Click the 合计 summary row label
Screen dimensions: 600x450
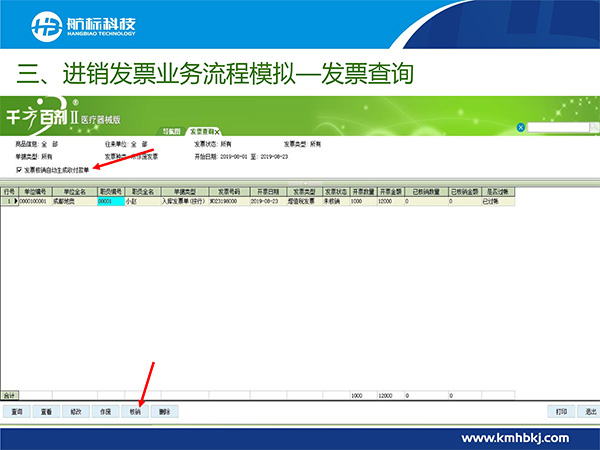[x=10, y=395]
